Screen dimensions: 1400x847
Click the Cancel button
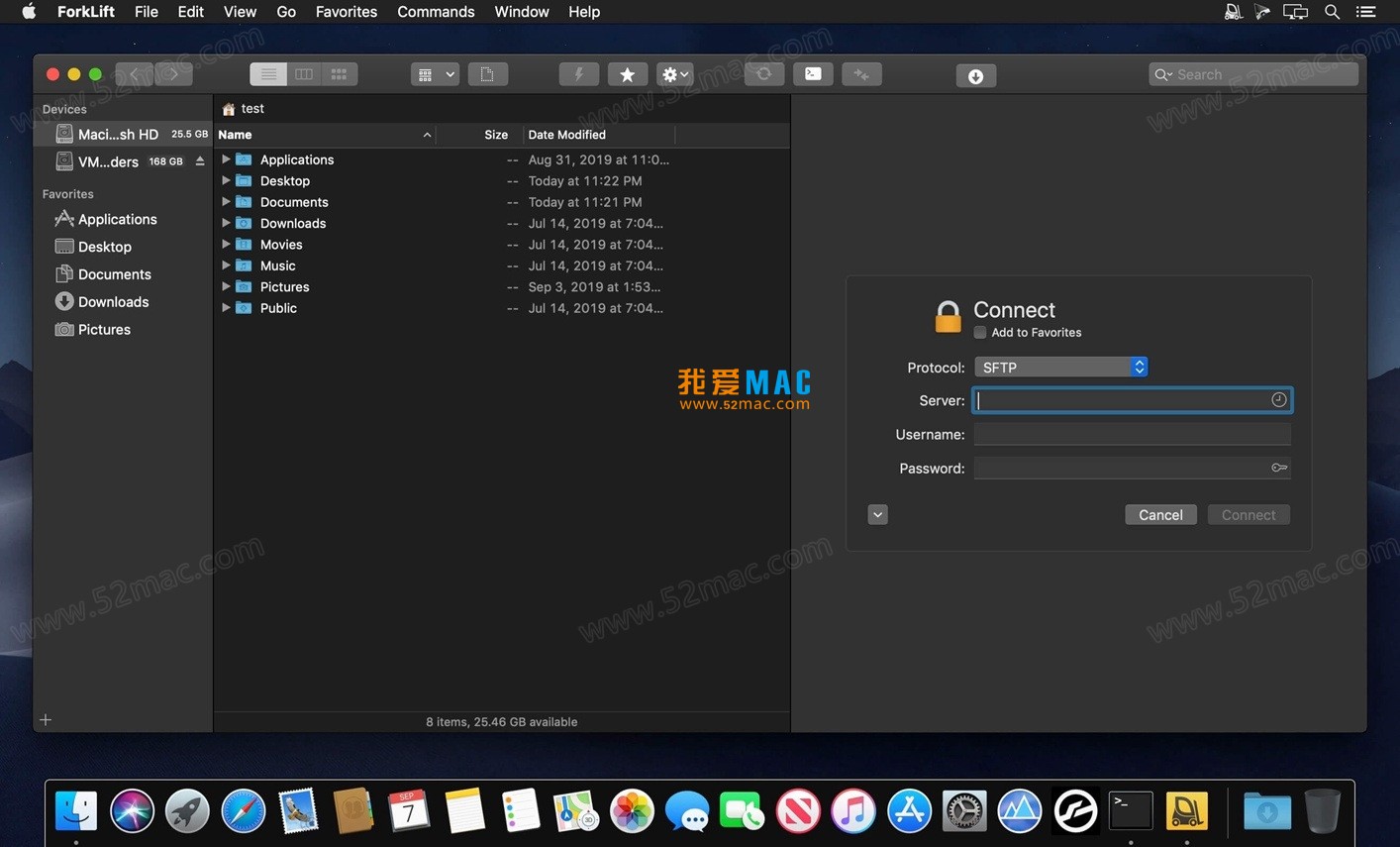point(1160,515)
